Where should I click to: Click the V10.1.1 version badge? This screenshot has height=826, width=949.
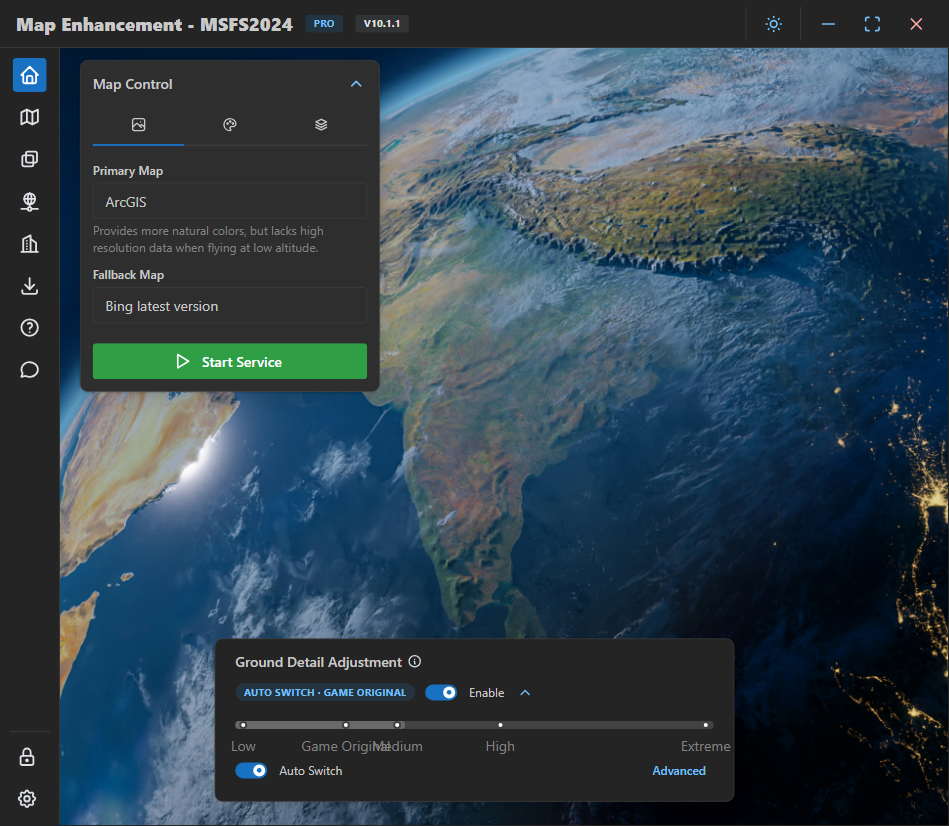[382, 24]
